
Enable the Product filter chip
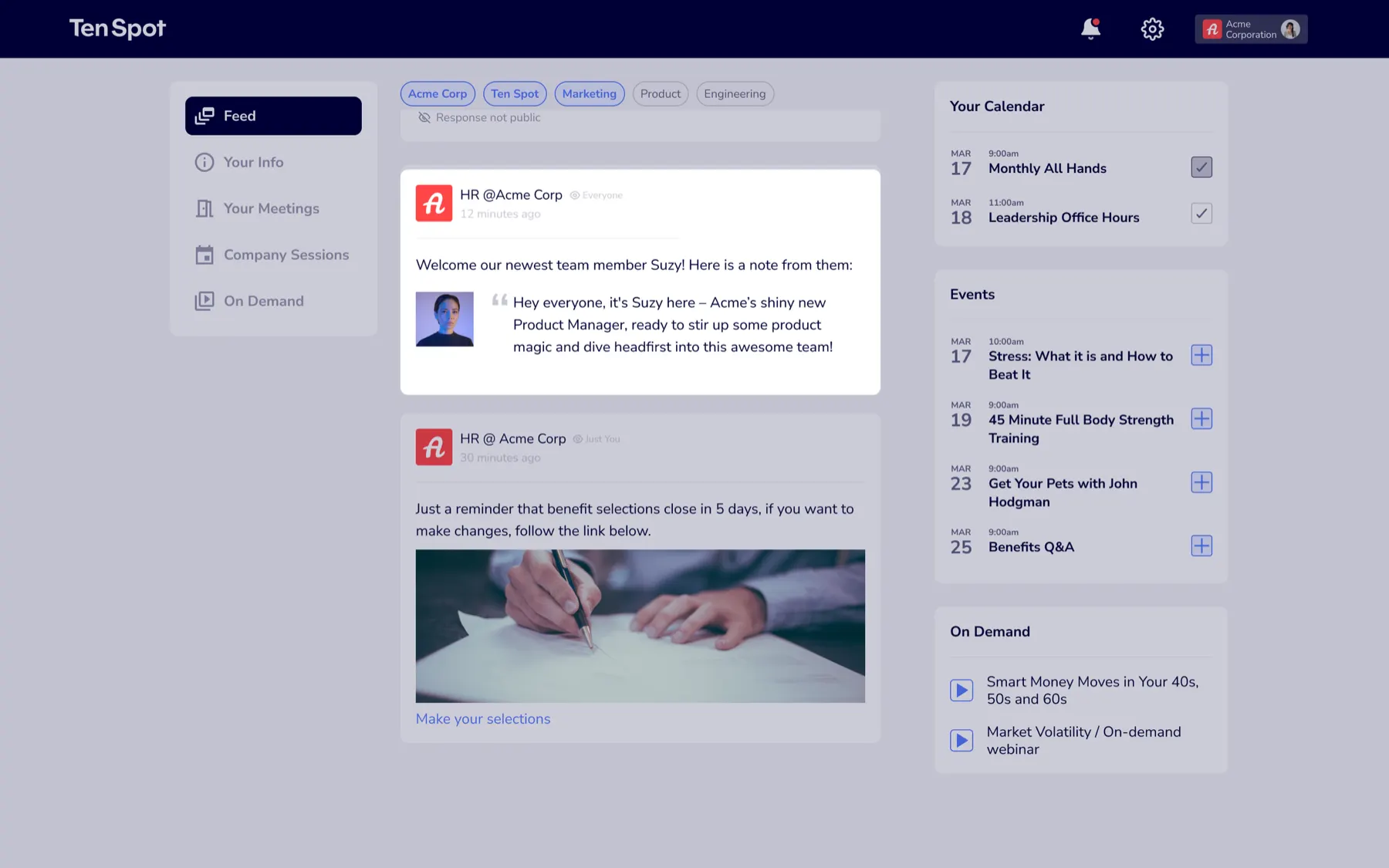coord(661,93)
